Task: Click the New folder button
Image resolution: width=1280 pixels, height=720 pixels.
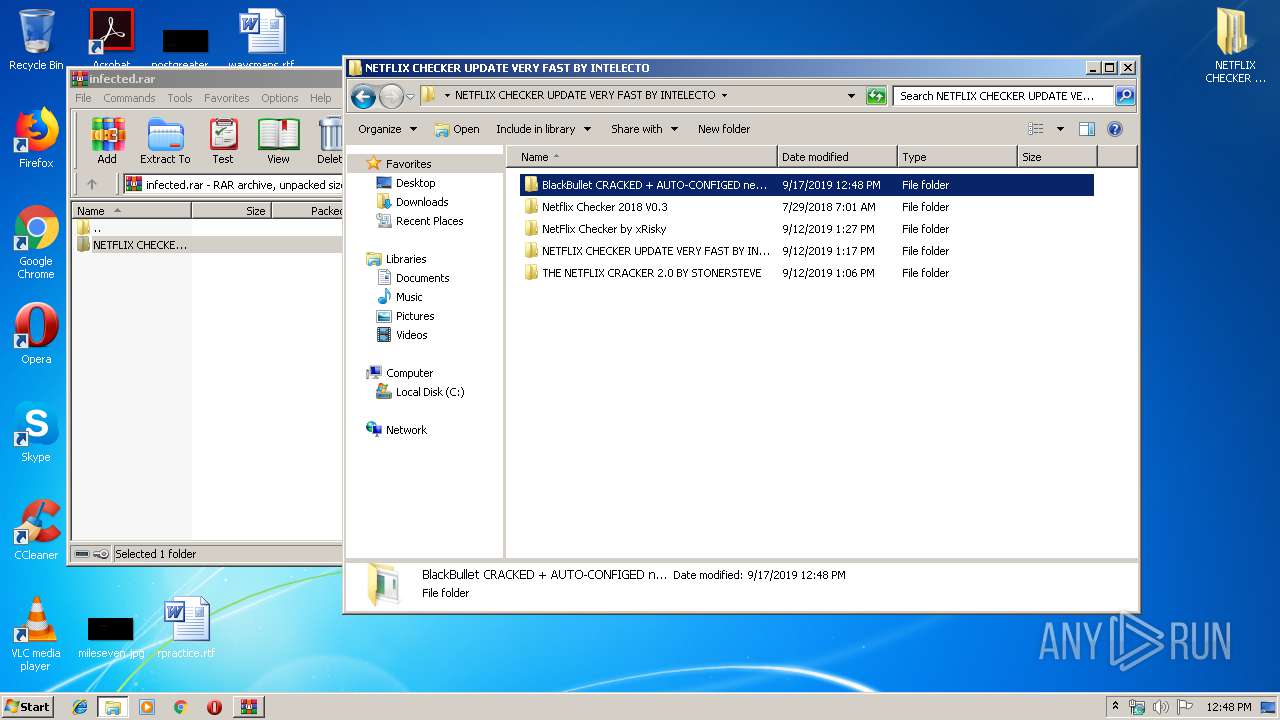Action: [724, 129]
